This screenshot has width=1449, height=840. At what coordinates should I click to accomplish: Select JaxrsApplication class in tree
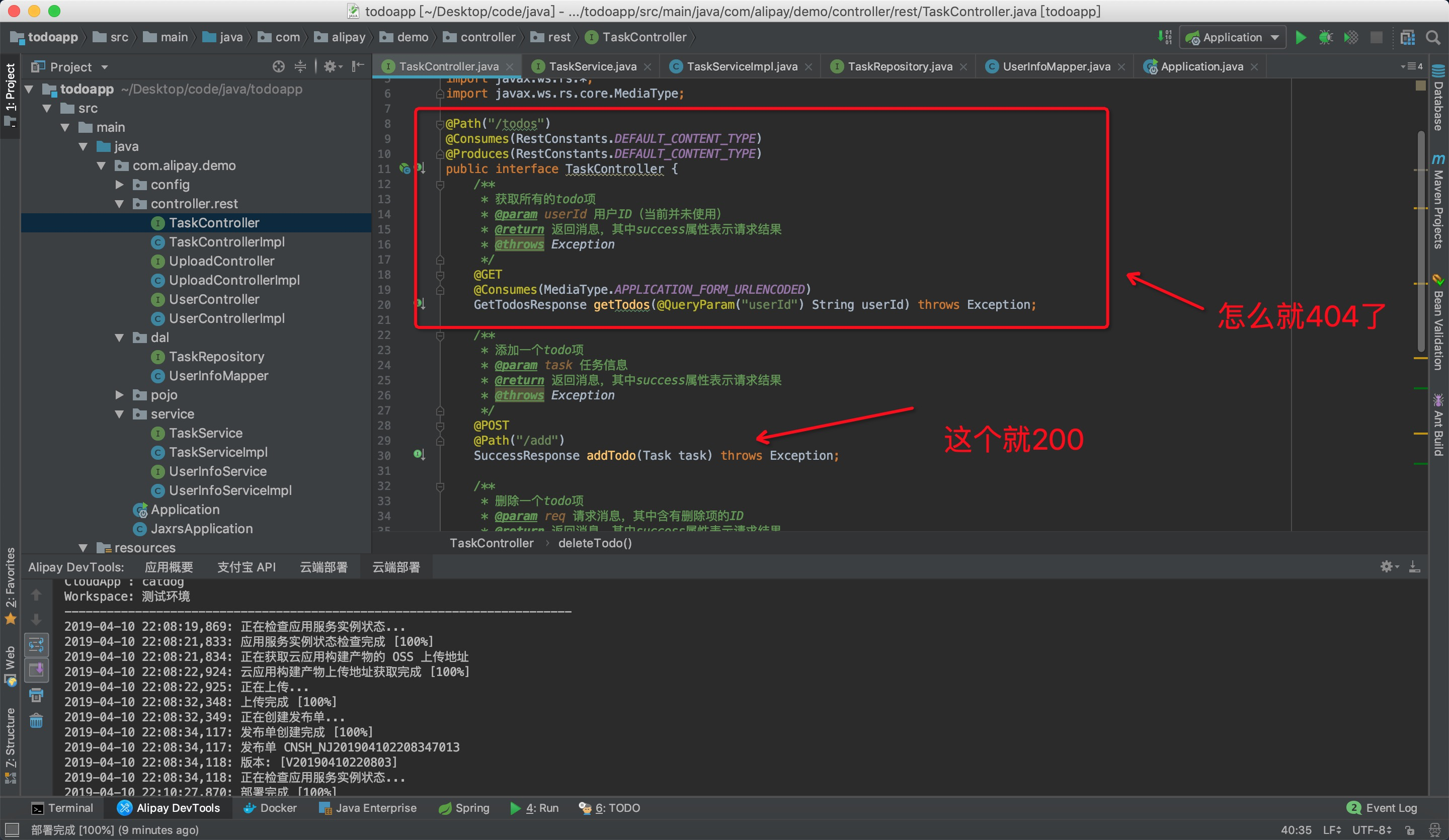201,529
